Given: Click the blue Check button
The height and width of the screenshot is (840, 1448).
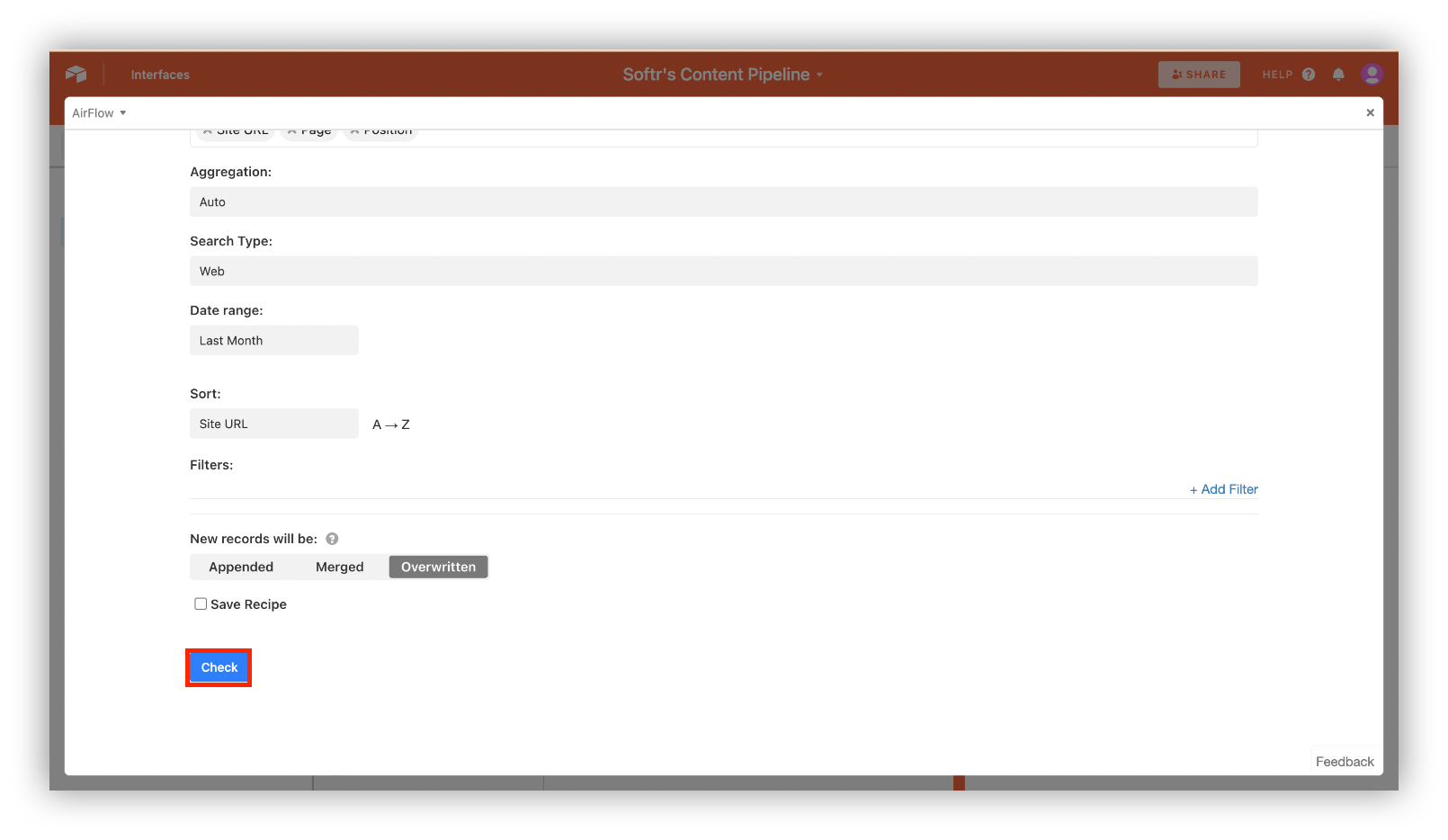Looking at the screenshot, I should point(219,667).
